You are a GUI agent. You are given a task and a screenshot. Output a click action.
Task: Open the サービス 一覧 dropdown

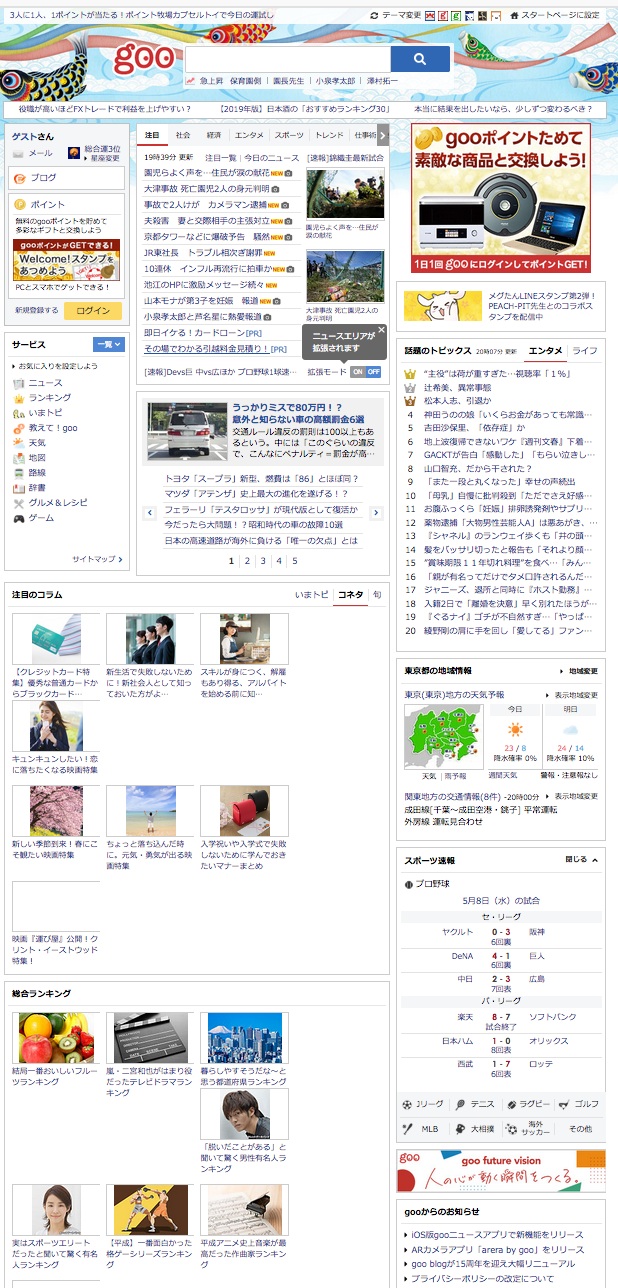coord(109,344)
